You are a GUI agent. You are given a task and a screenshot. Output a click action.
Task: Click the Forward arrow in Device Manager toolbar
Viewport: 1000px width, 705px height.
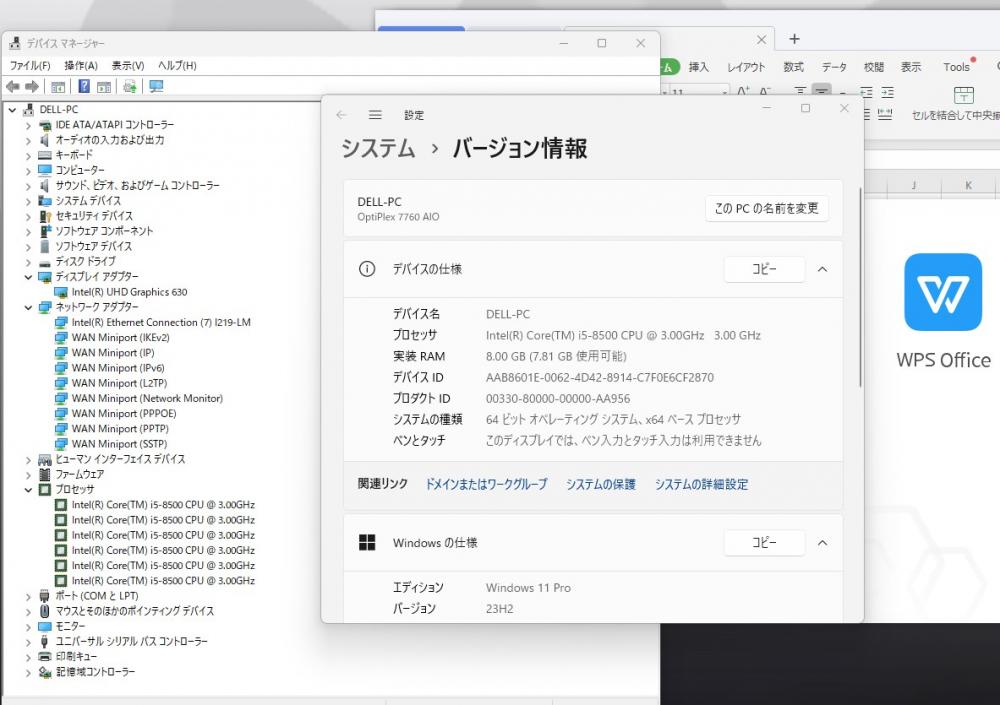click(32, 86)
